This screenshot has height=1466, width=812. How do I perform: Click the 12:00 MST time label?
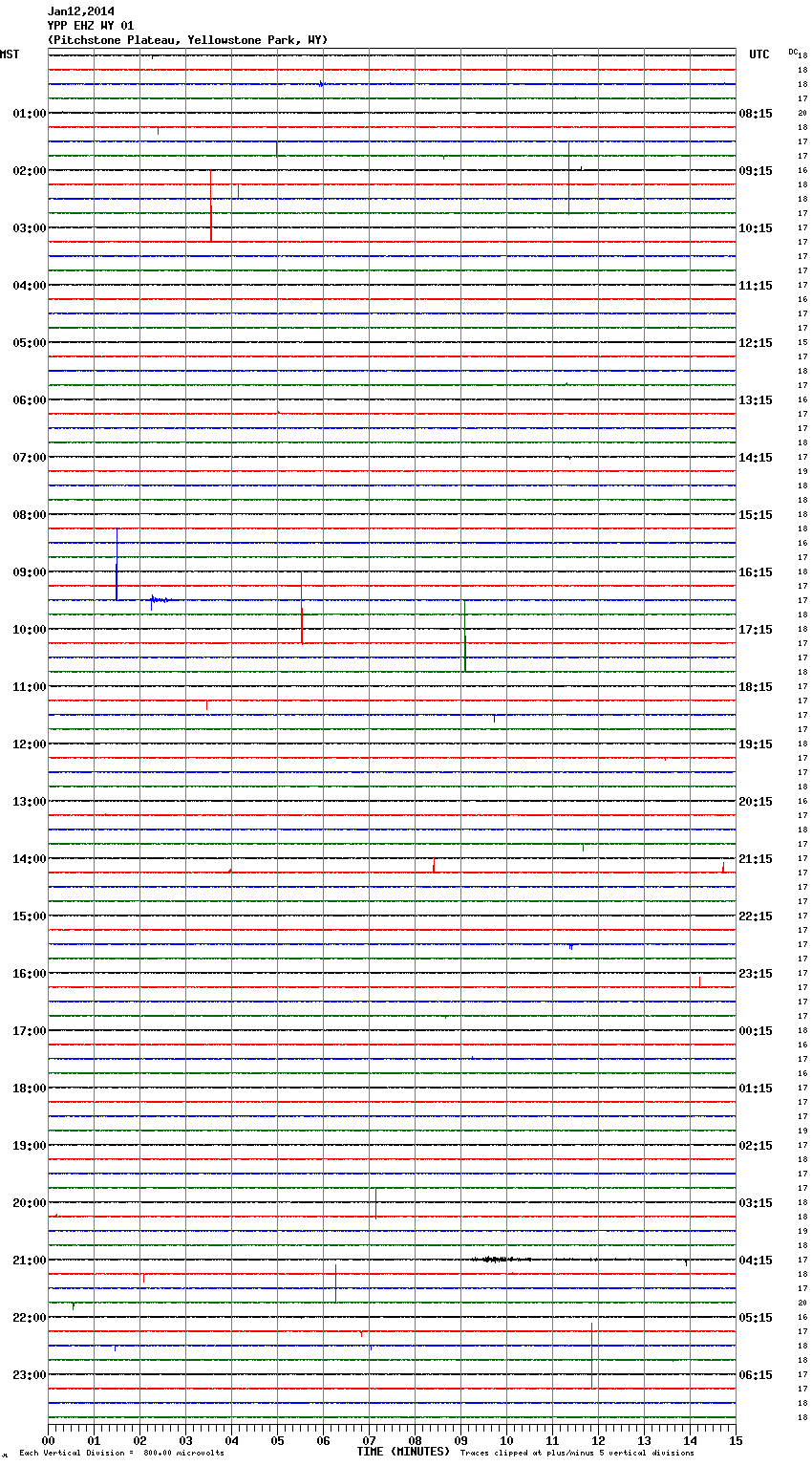pos(29,744)
